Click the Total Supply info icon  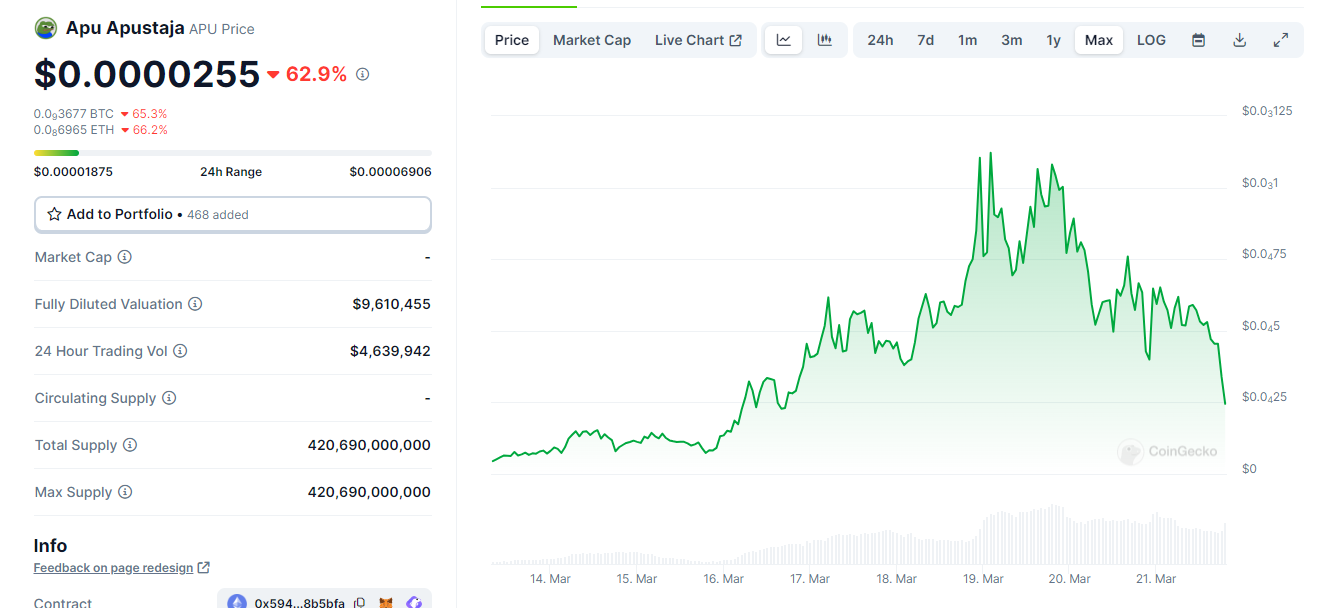(130, 445)
